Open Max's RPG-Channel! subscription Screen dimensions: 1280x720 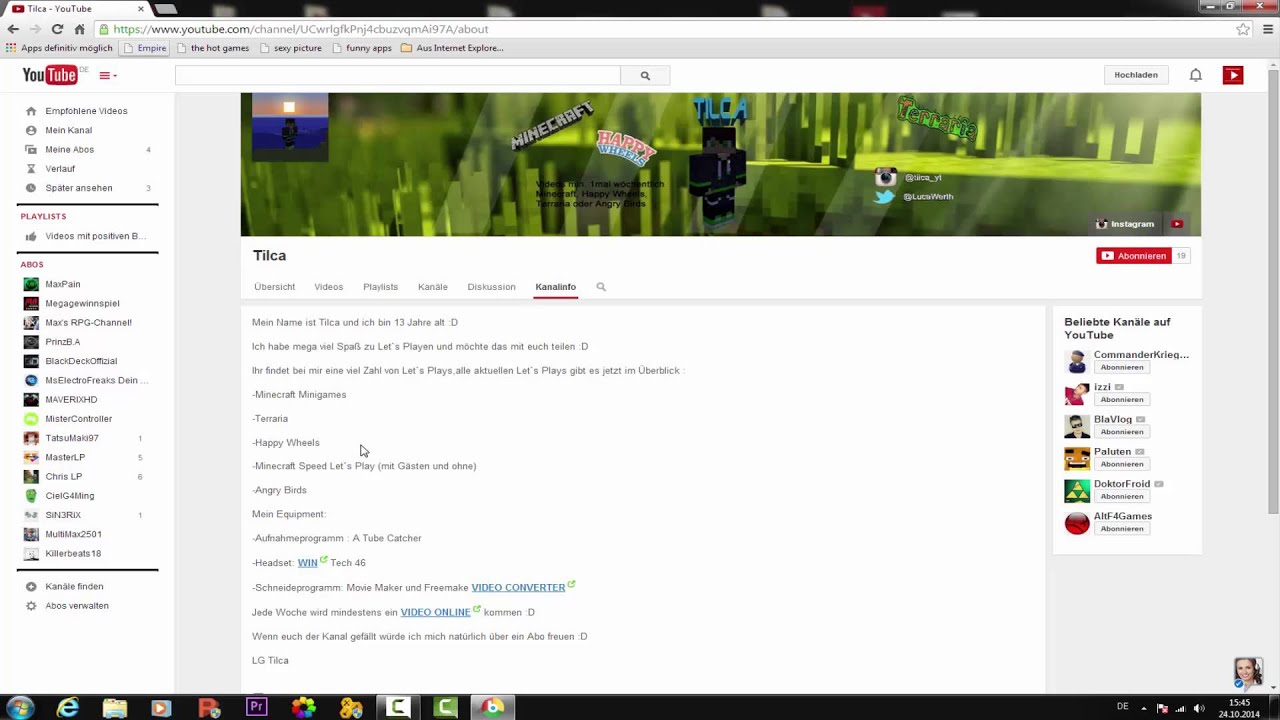pyautogui.click(x=88, y=322)
